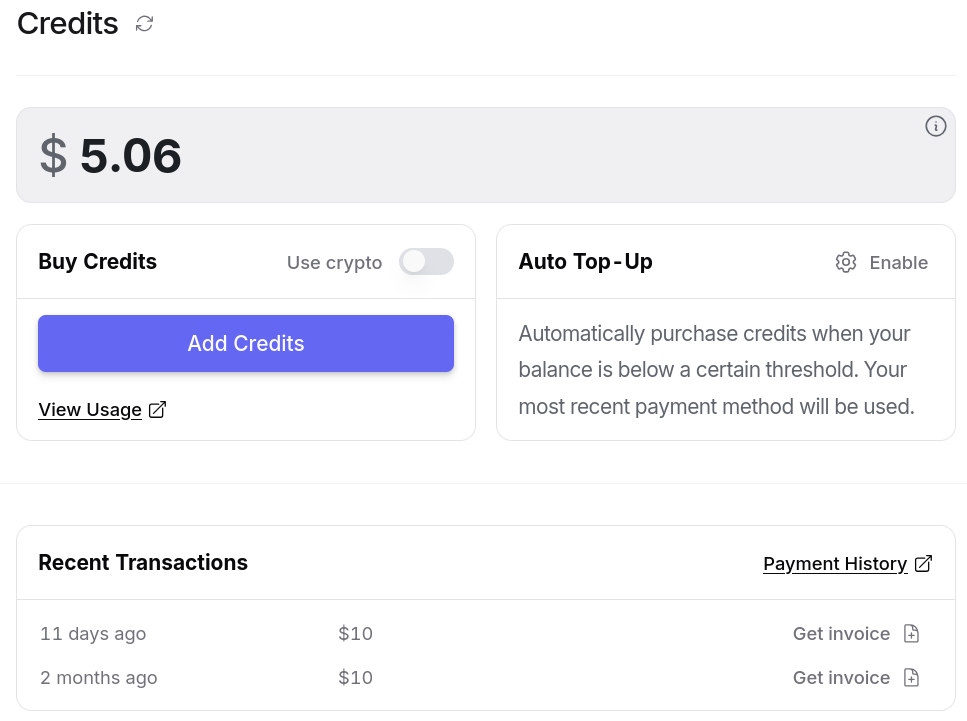The image size is (967, 721).
Task: Get invoice for 2 months ago transaction
Action: coord(841,677)
